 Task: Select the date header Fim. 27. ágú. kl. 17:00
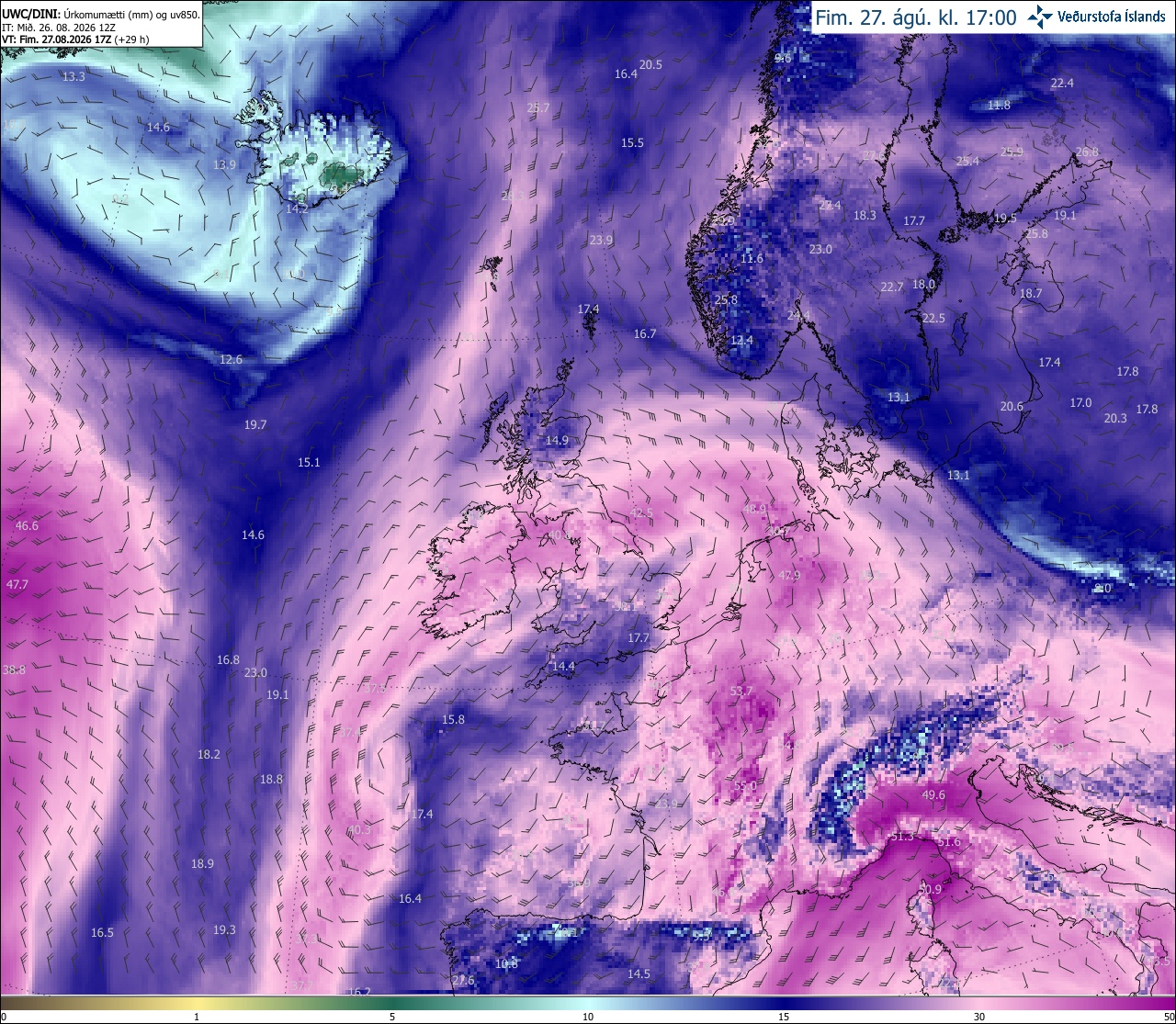tap(915, 17)
